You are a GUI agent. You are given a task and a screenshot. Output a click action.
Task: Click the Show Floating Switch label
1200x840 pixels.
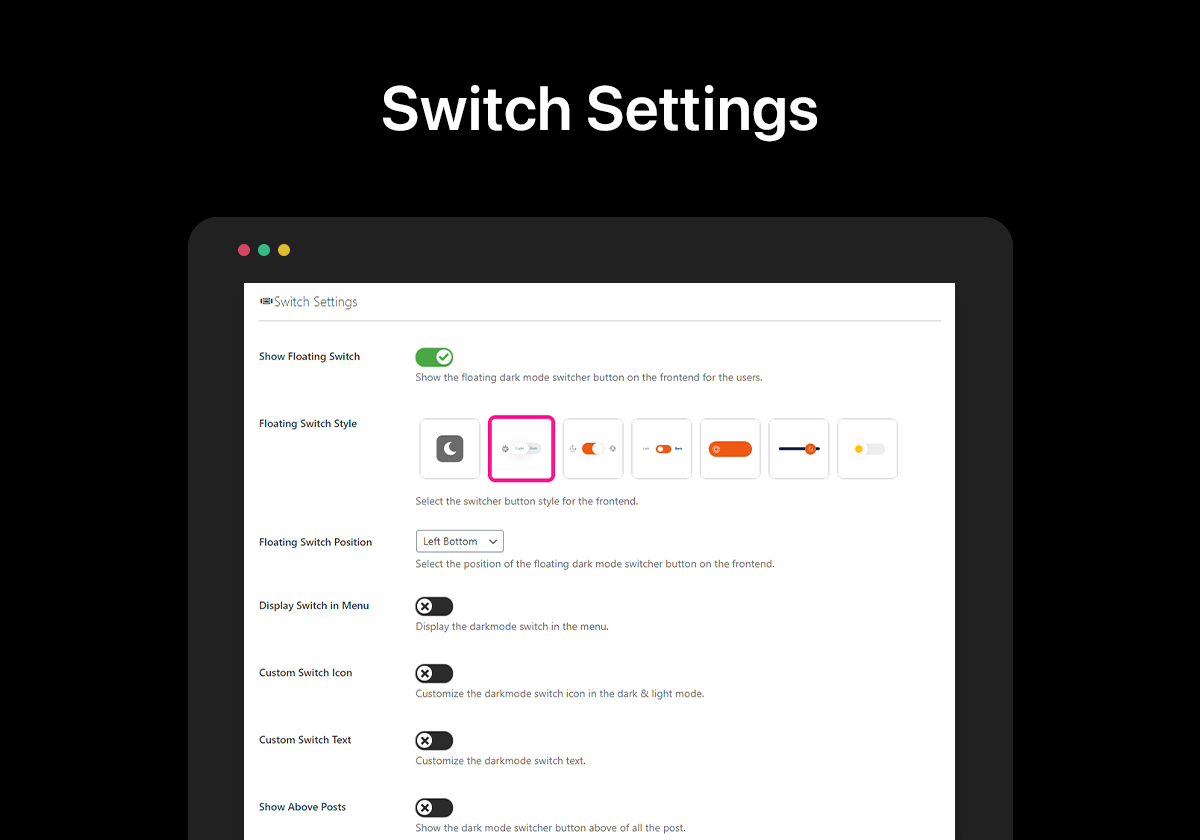(309, 357)
